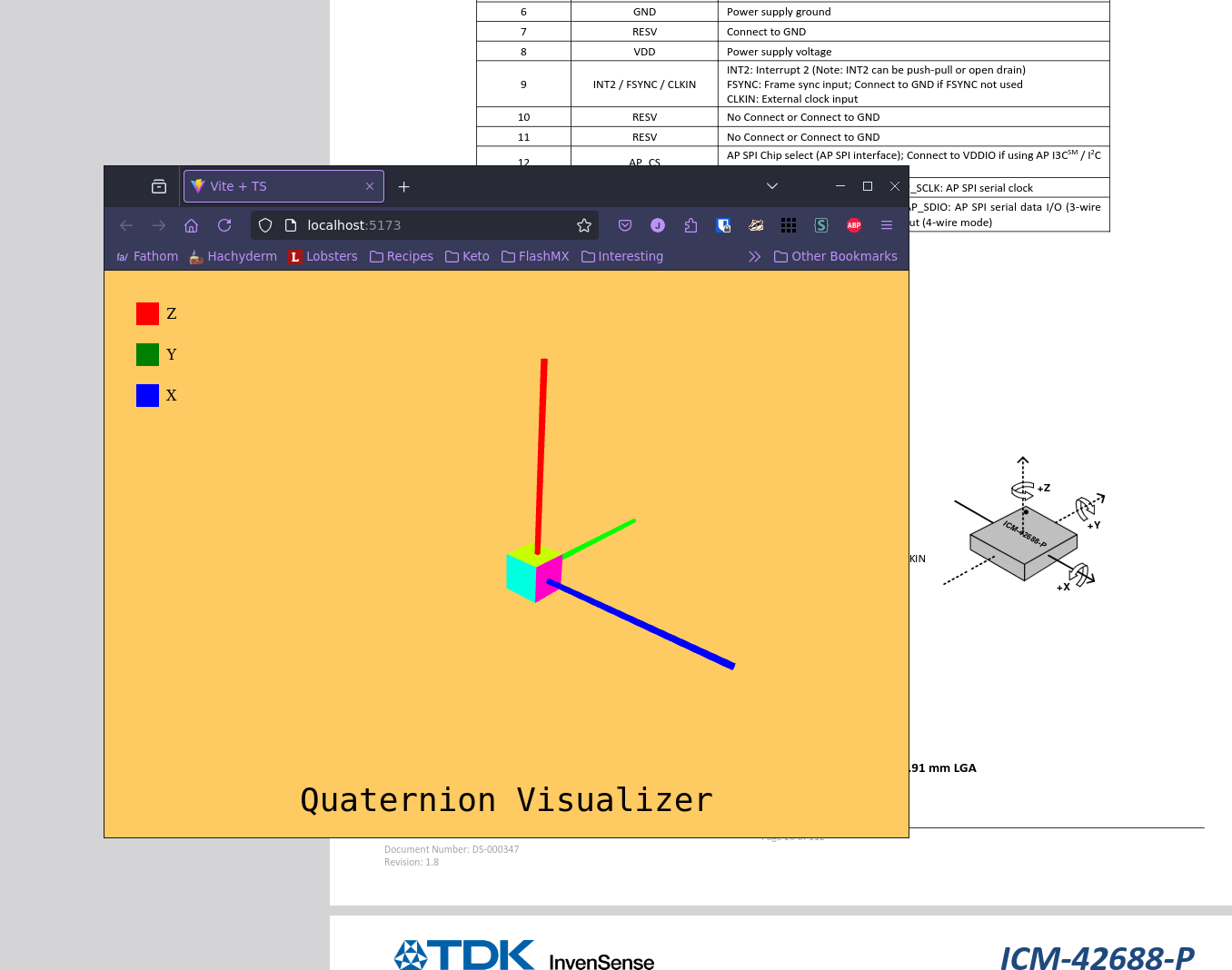The image size is (1232, 970).
Task: Click the shield tracking protection icon
Action: 264,225
